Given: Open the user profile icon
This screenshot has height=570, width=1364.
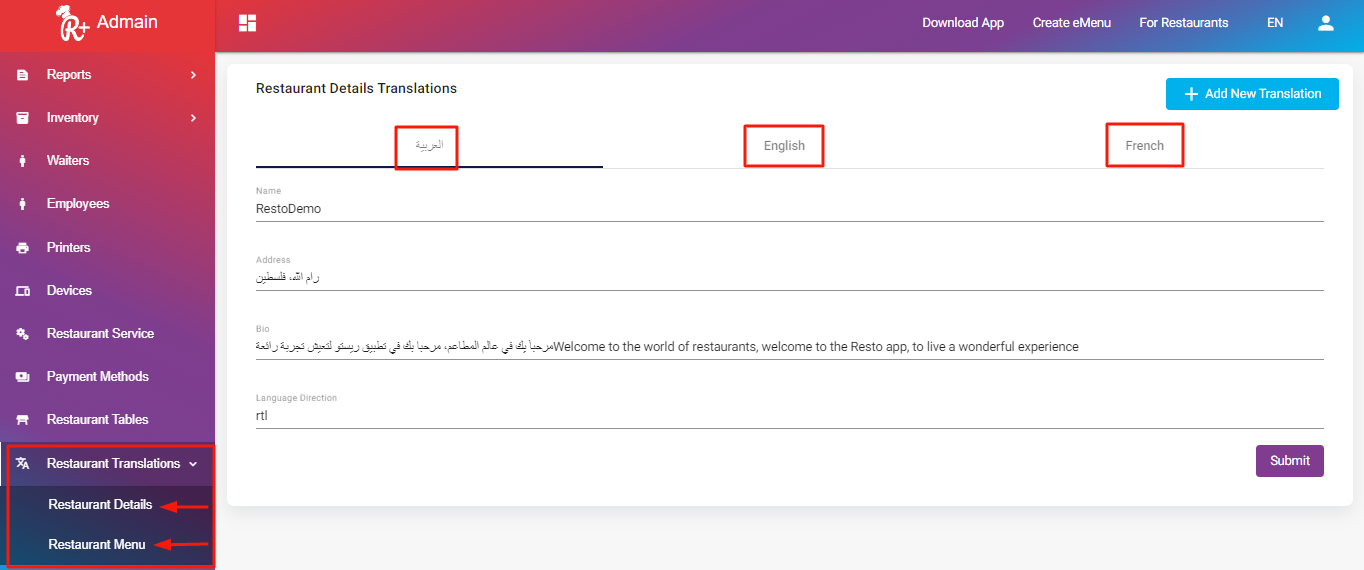Looking at the screenshot, I should 1326,23.
